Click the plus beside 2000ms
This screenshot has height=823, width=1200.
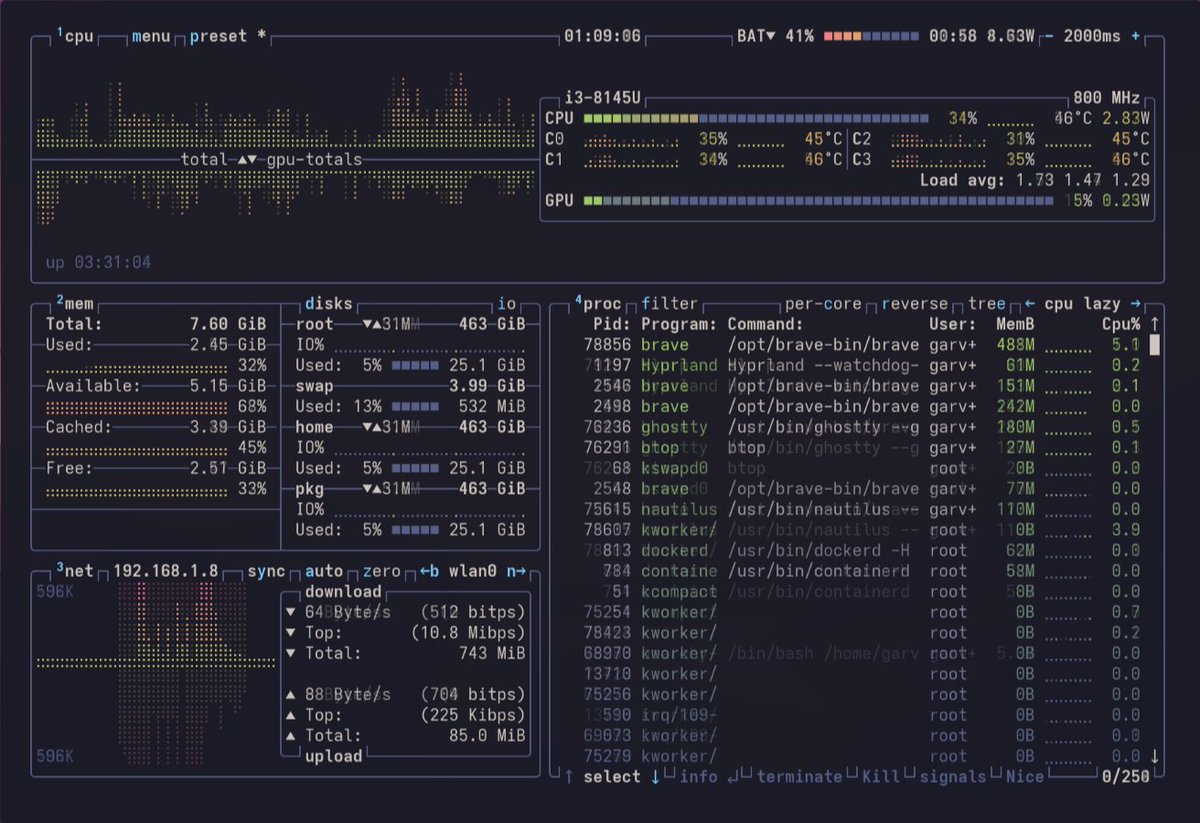tap(1135, 36)
